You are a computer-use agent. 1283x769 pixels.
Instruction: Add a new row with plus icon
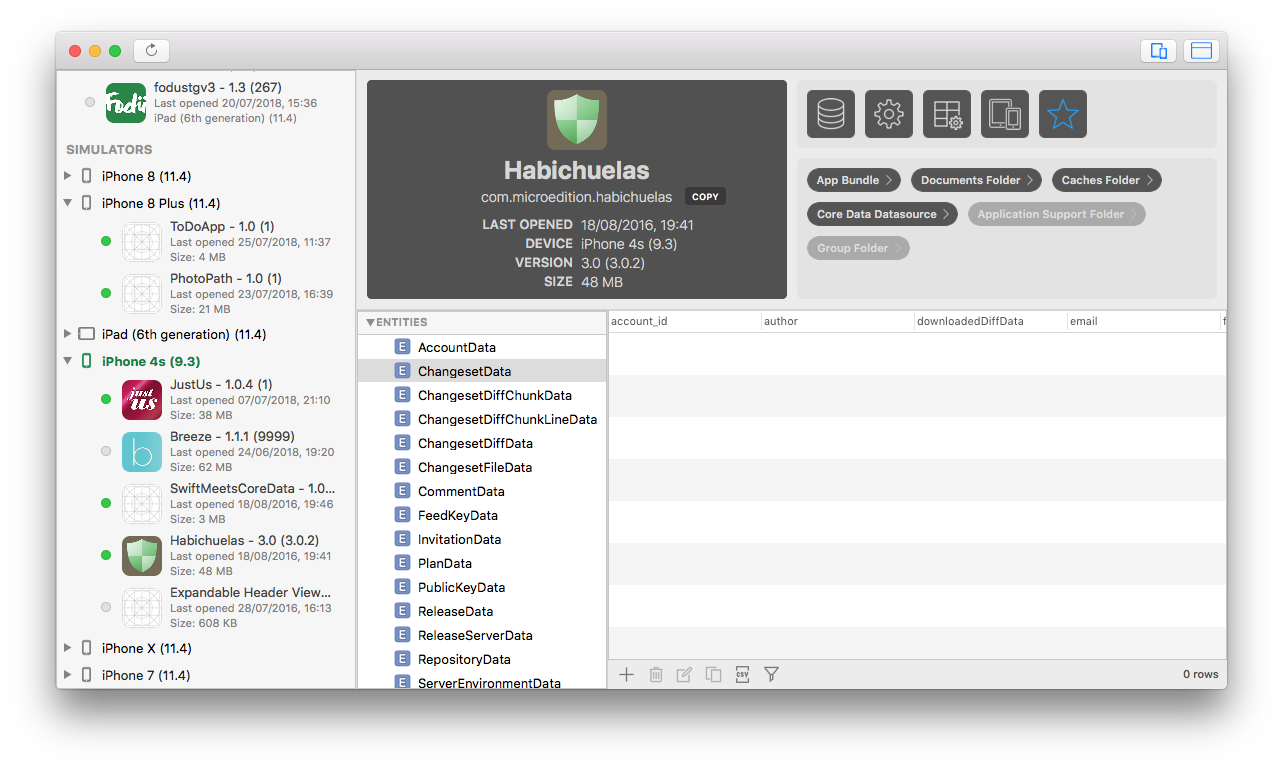click(626, 675)
